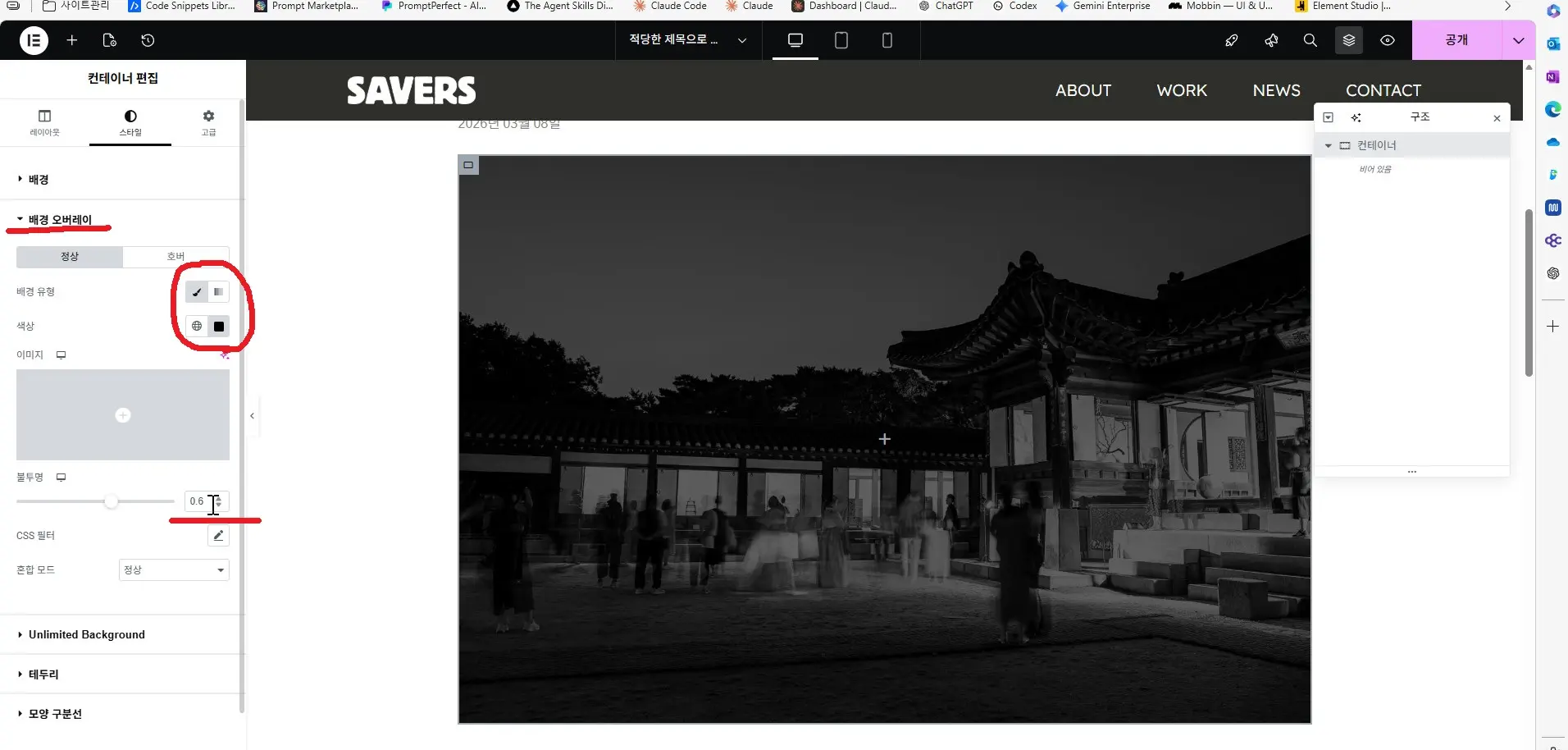Select the 스타일 tab
1568x750 pixels.
(130, 122)
